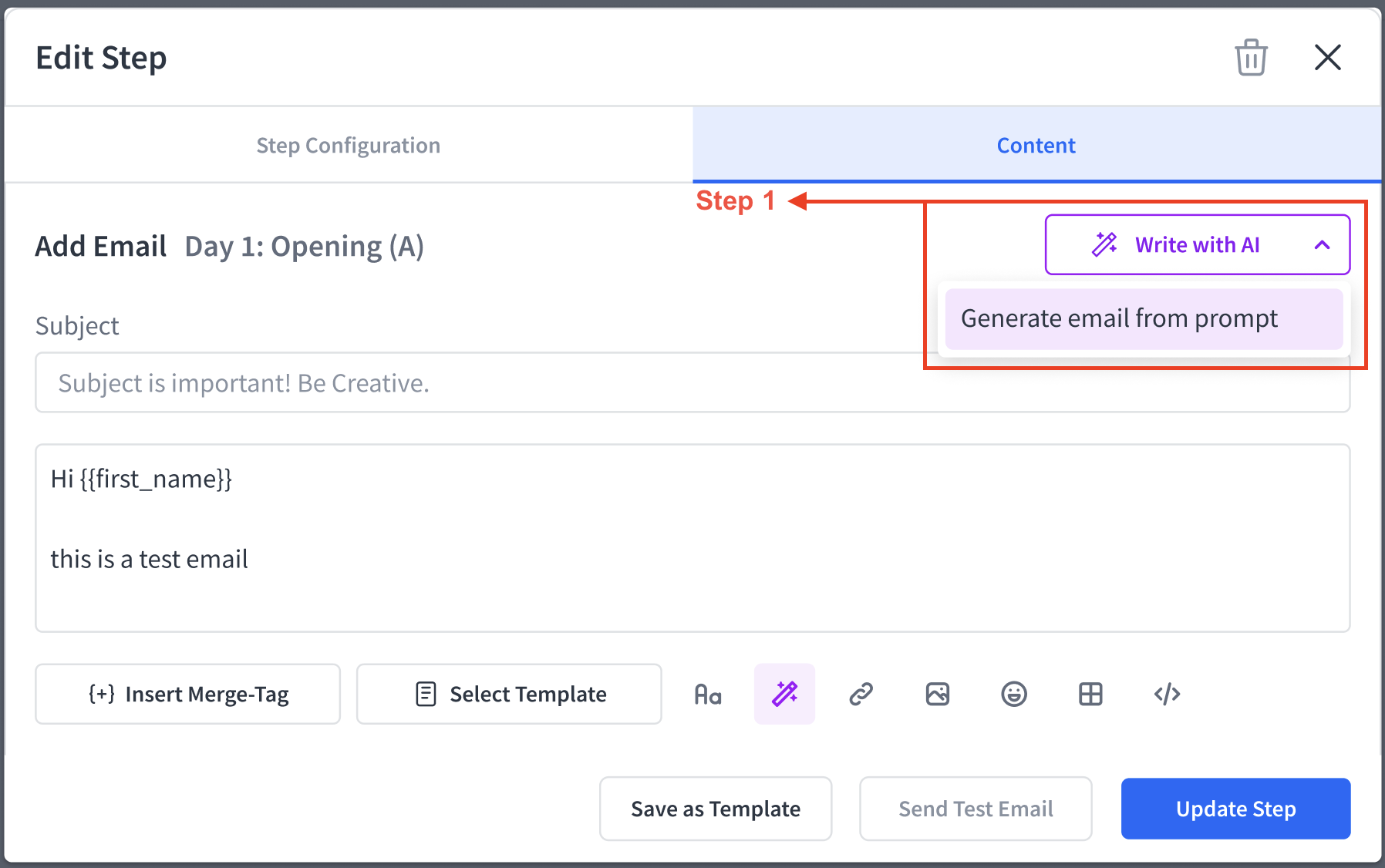Image resolution: width=1385 pixels, height=868 pixels.
Task: Insert an image using the picture icon
Action: (x=937, y=695)
